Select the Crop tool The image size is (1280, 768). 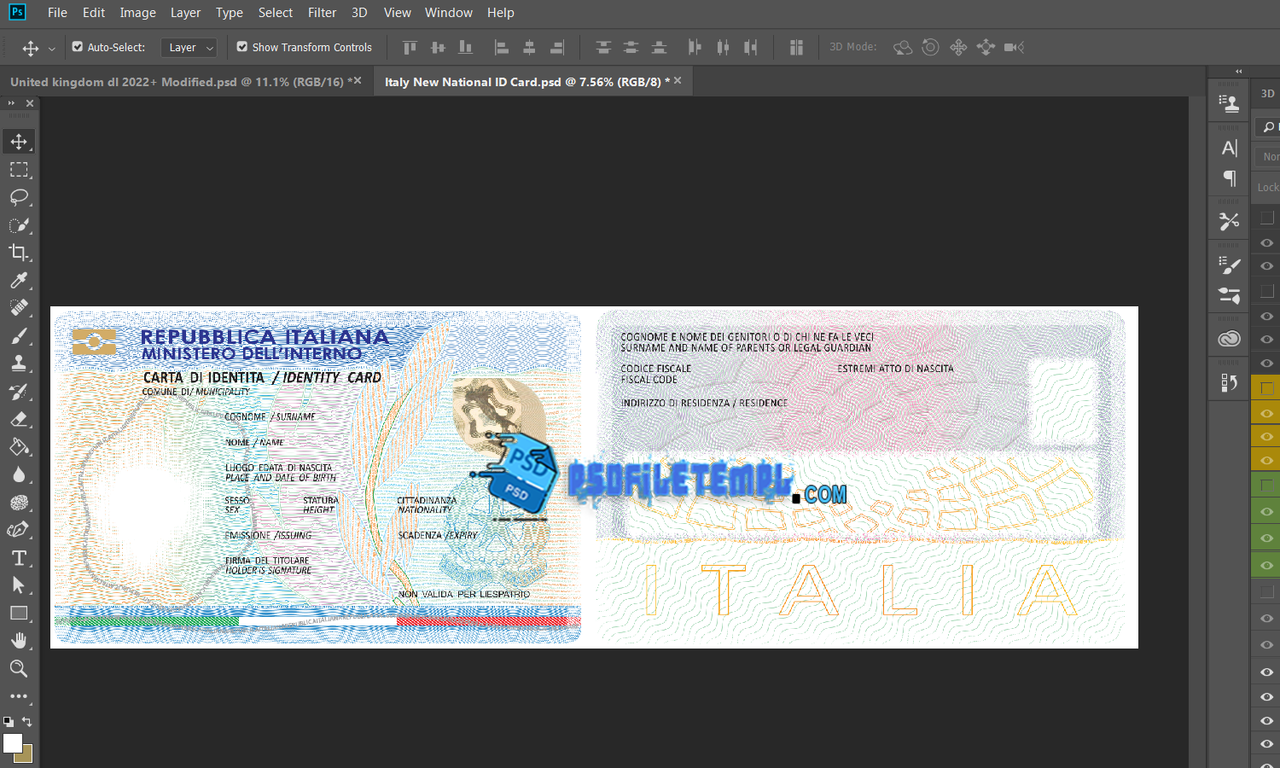click(x=19, y=252)
